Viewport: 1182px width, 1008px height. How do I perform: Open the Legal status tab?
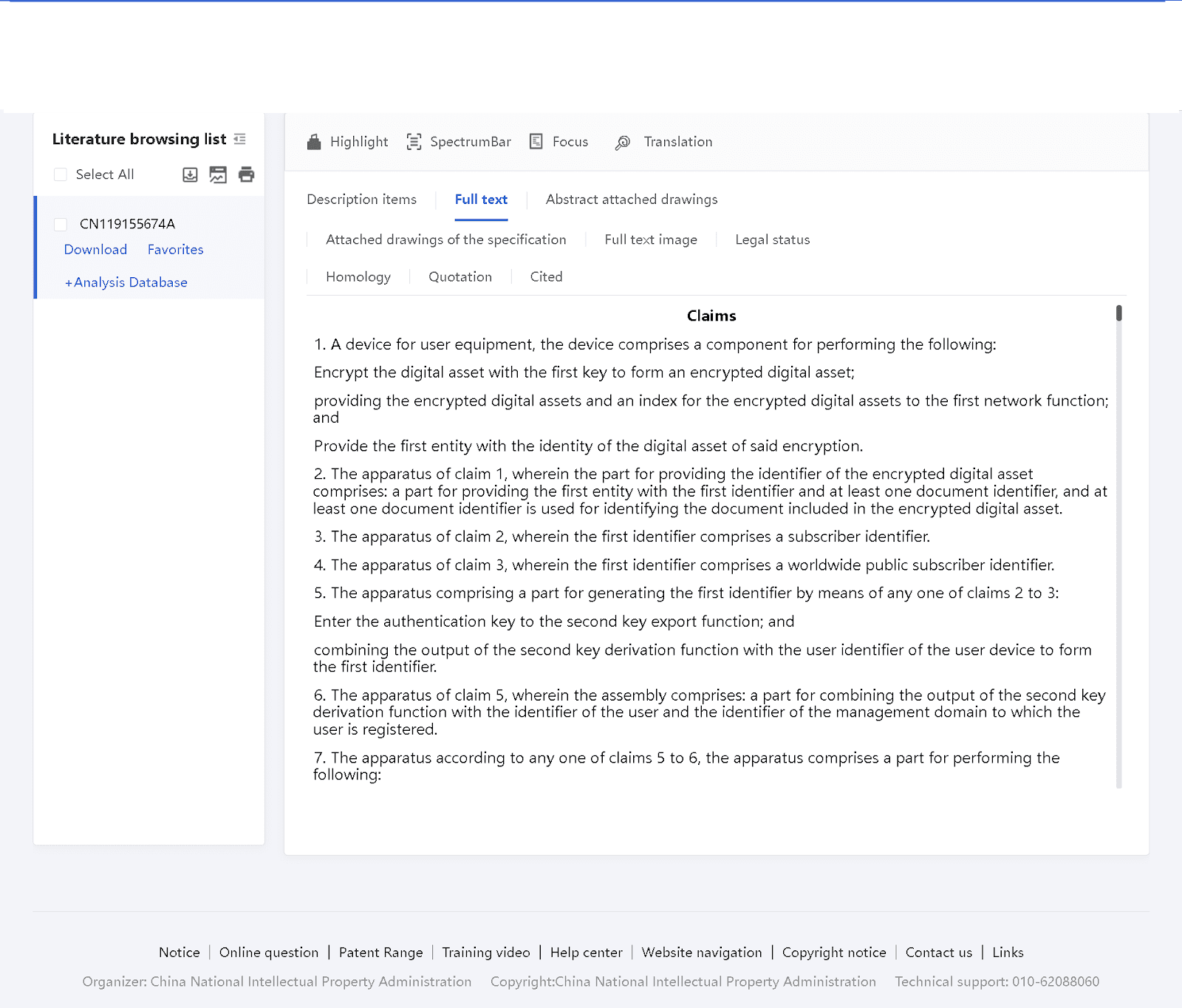pyautogui.click(x=772, y=239)
